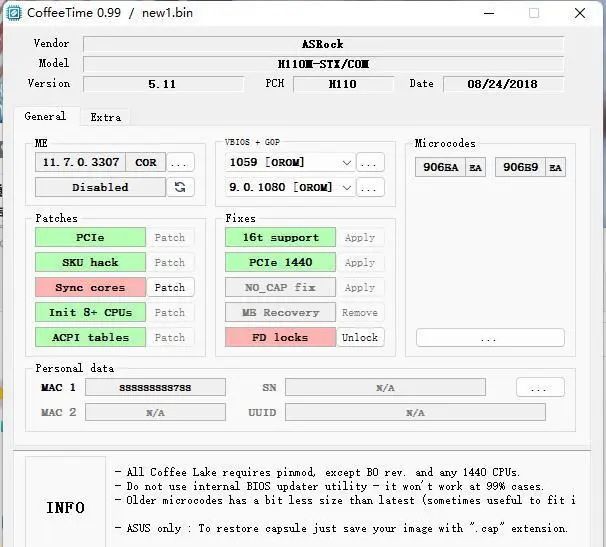Screen dimensions: 606x547
Task: Click the ACPI tables status
Action: (90, 337)
